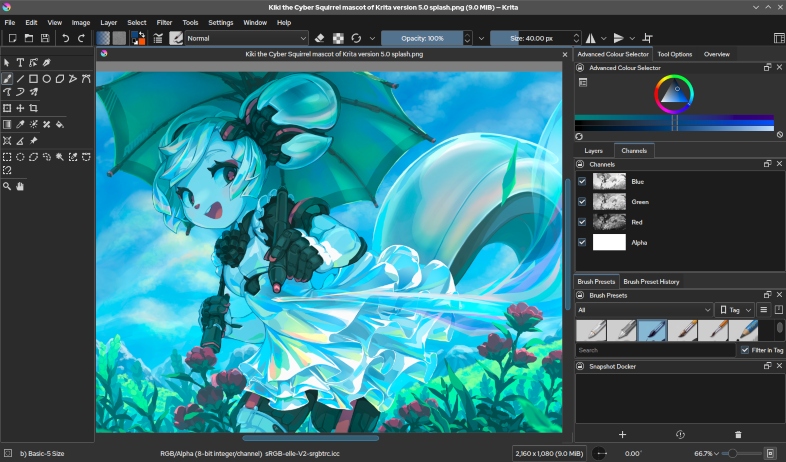Select the Ellipse shape tool

click(x=47, y=79)
